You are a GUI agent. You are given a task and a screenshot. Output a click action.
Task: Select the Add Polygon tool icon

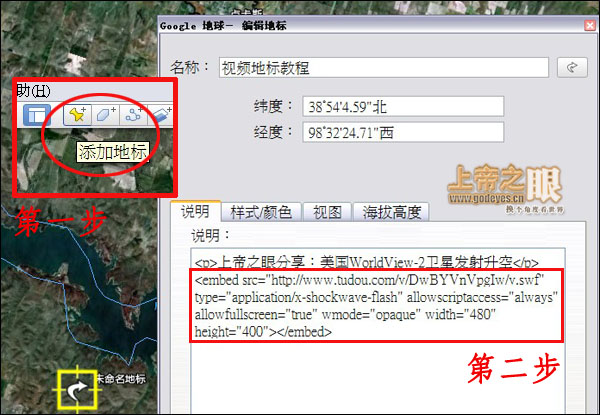click(106, 114)
